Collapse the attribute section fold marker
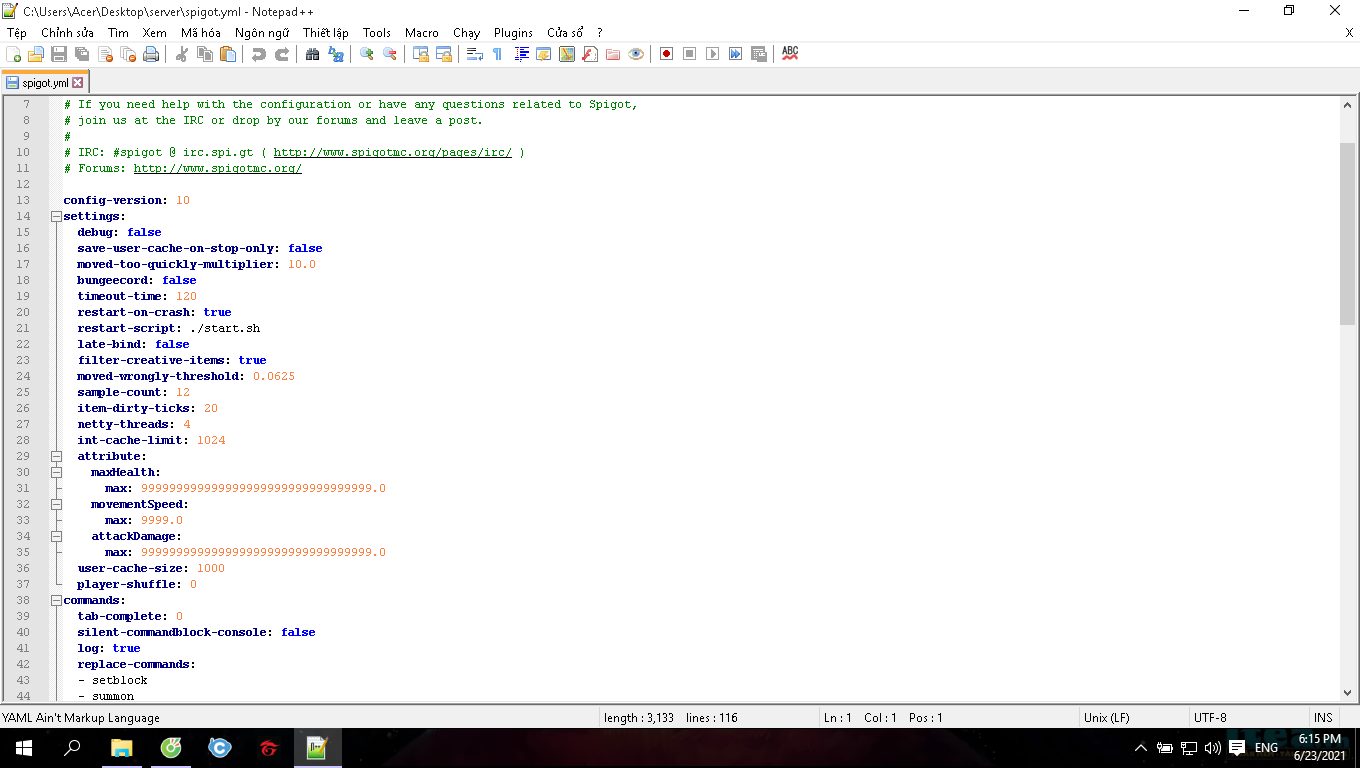1360x768 pixels. pos(56,456)
